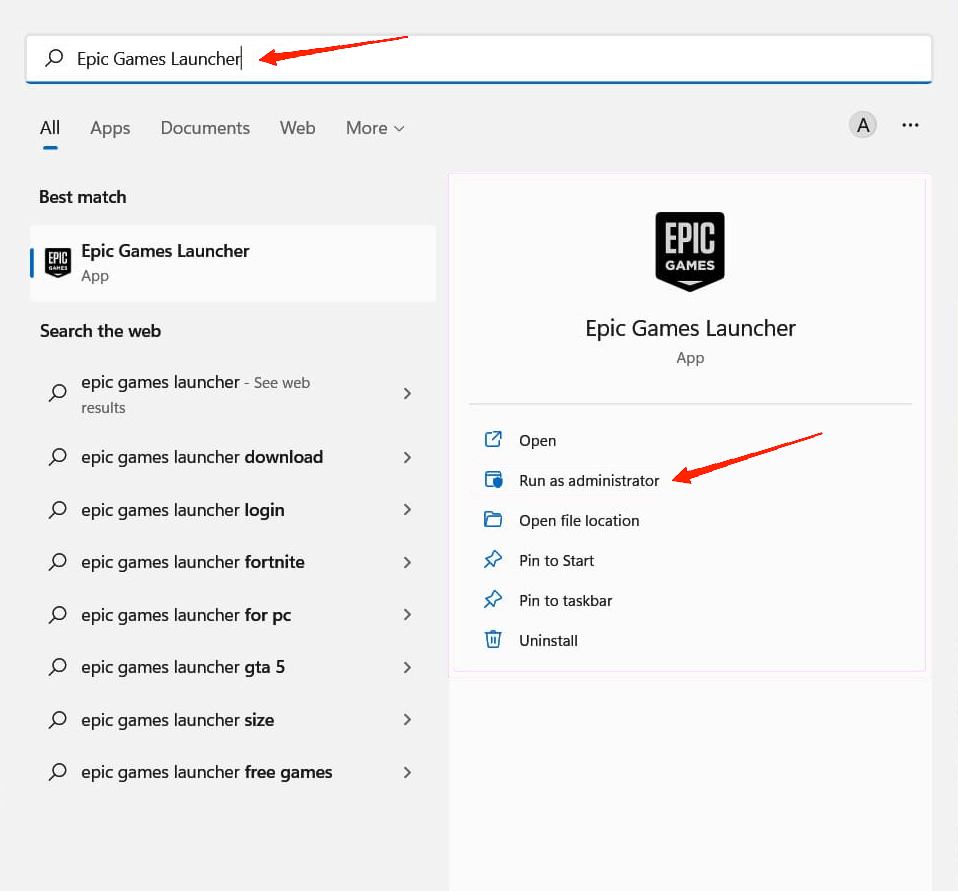The width and height of the screenshot is (958, 891).
Task: Click inside the search input field
Action: pyautogui.click(x=300, y=58)
